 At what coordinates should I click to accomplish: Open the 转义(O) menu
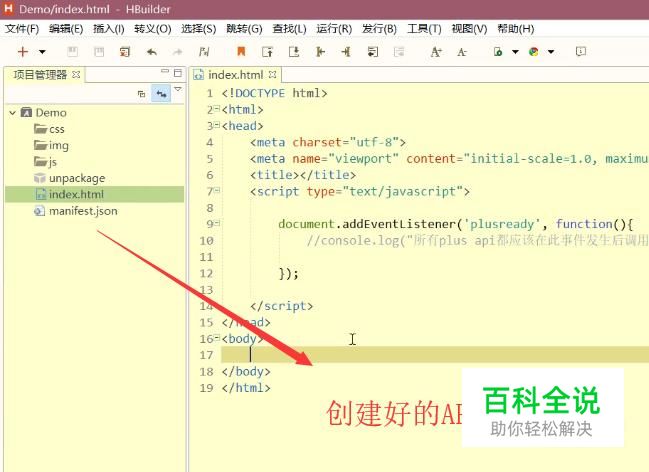point(152,29)
